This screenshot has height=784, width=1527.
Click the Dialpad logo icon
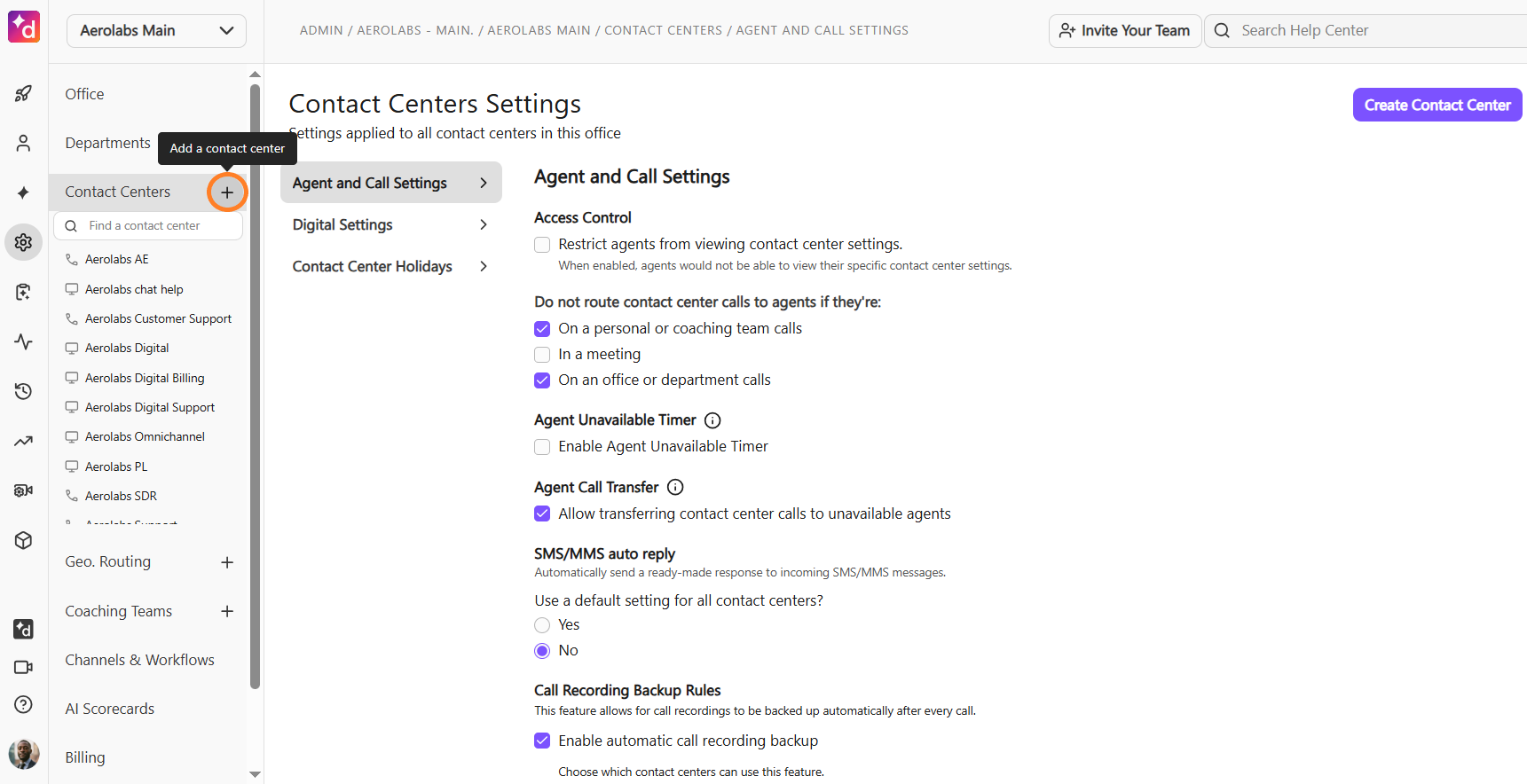click(x=24, y=27)
